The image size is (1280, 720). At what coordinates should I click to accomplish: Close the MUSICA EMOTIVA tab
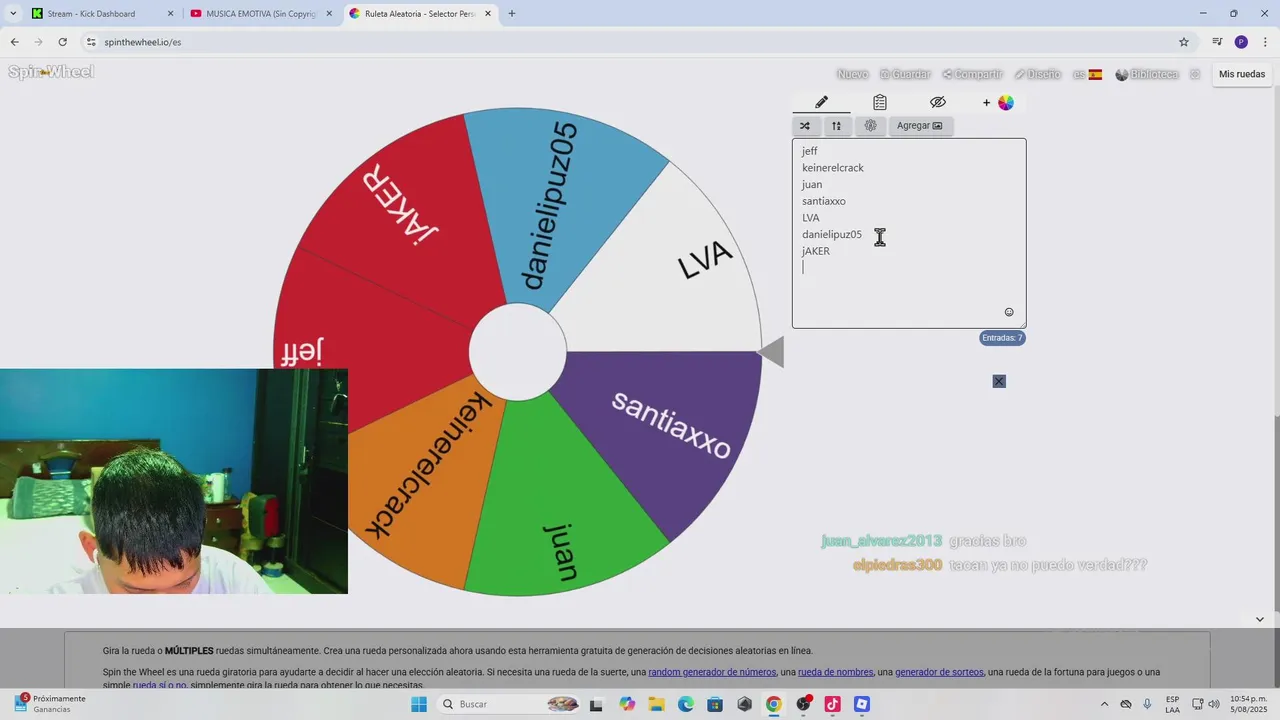329,14
